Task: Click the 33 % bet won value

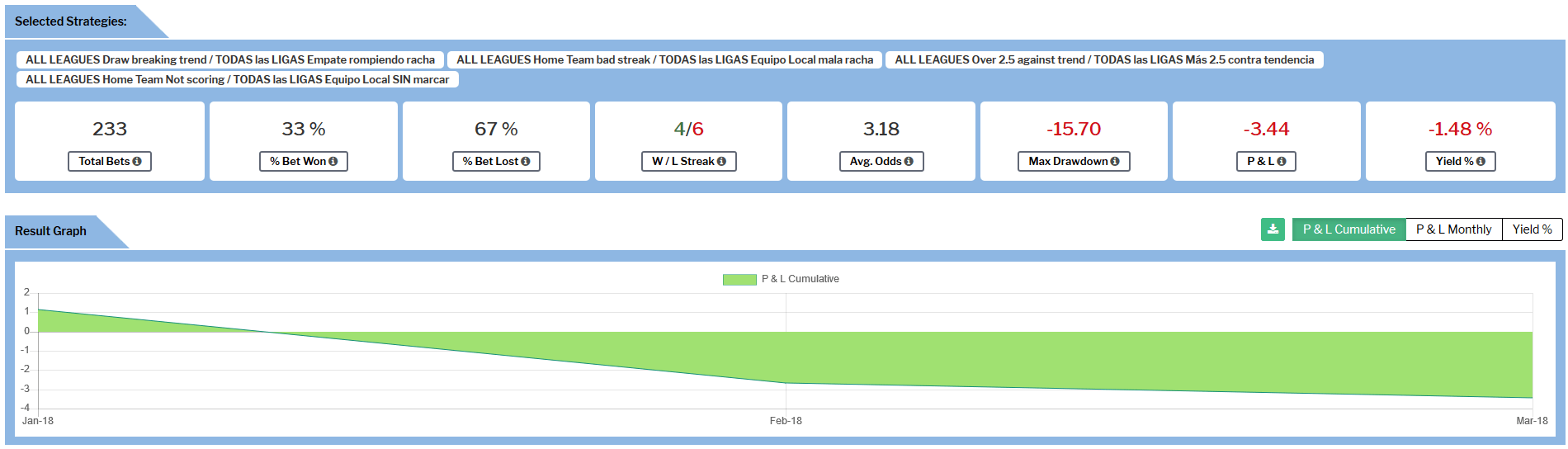Action: click(304, 130)
